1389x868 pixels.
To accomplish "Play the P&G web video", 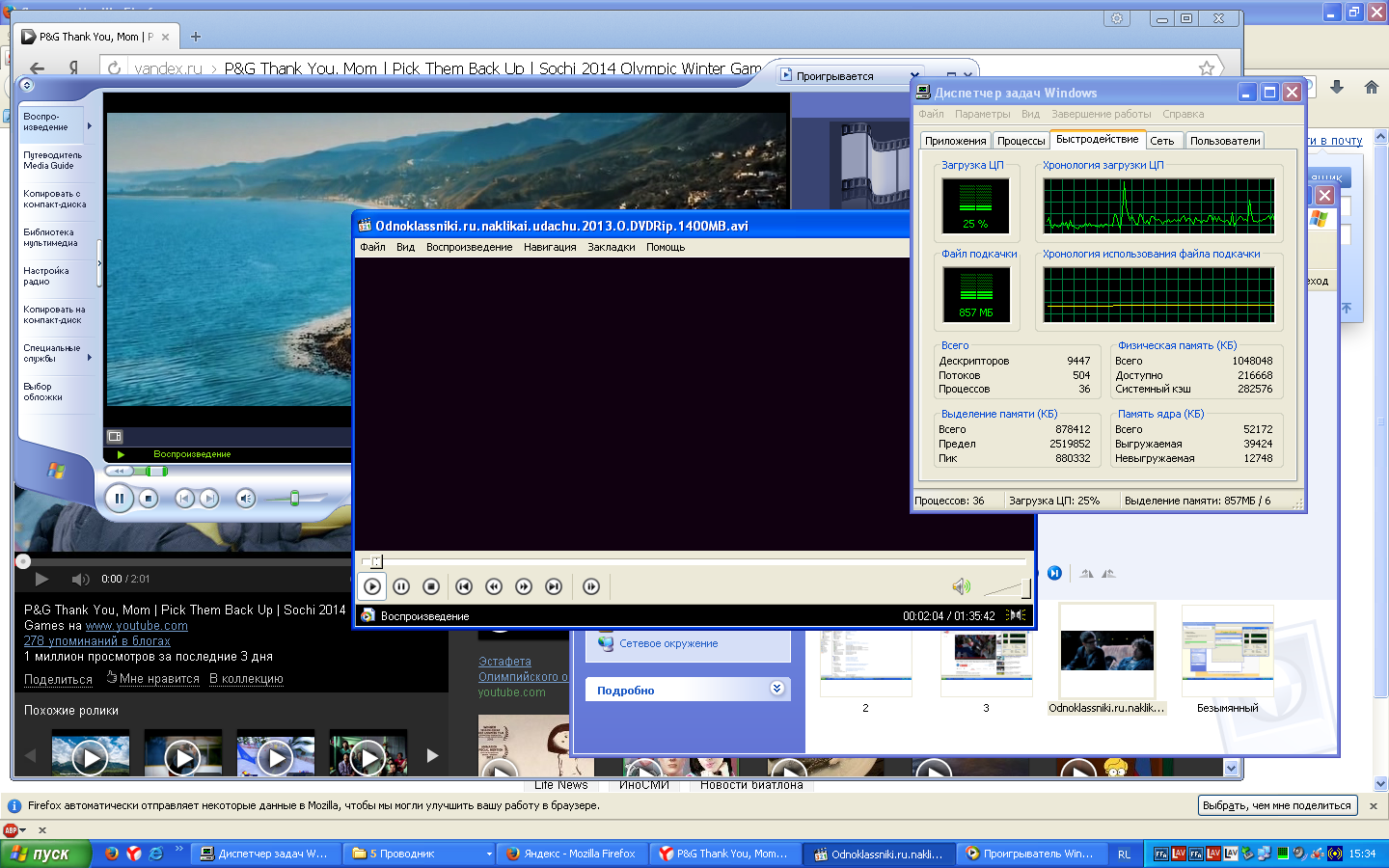I will pyautogui.click(x=41, y=580).
